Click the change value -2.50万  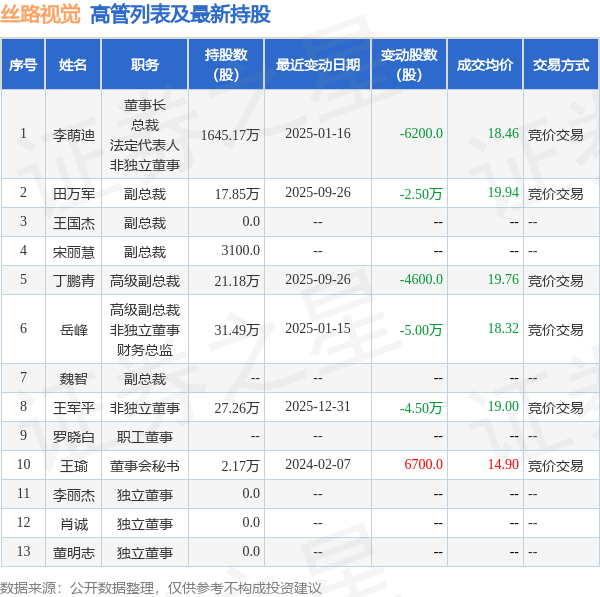click(421, 194)
